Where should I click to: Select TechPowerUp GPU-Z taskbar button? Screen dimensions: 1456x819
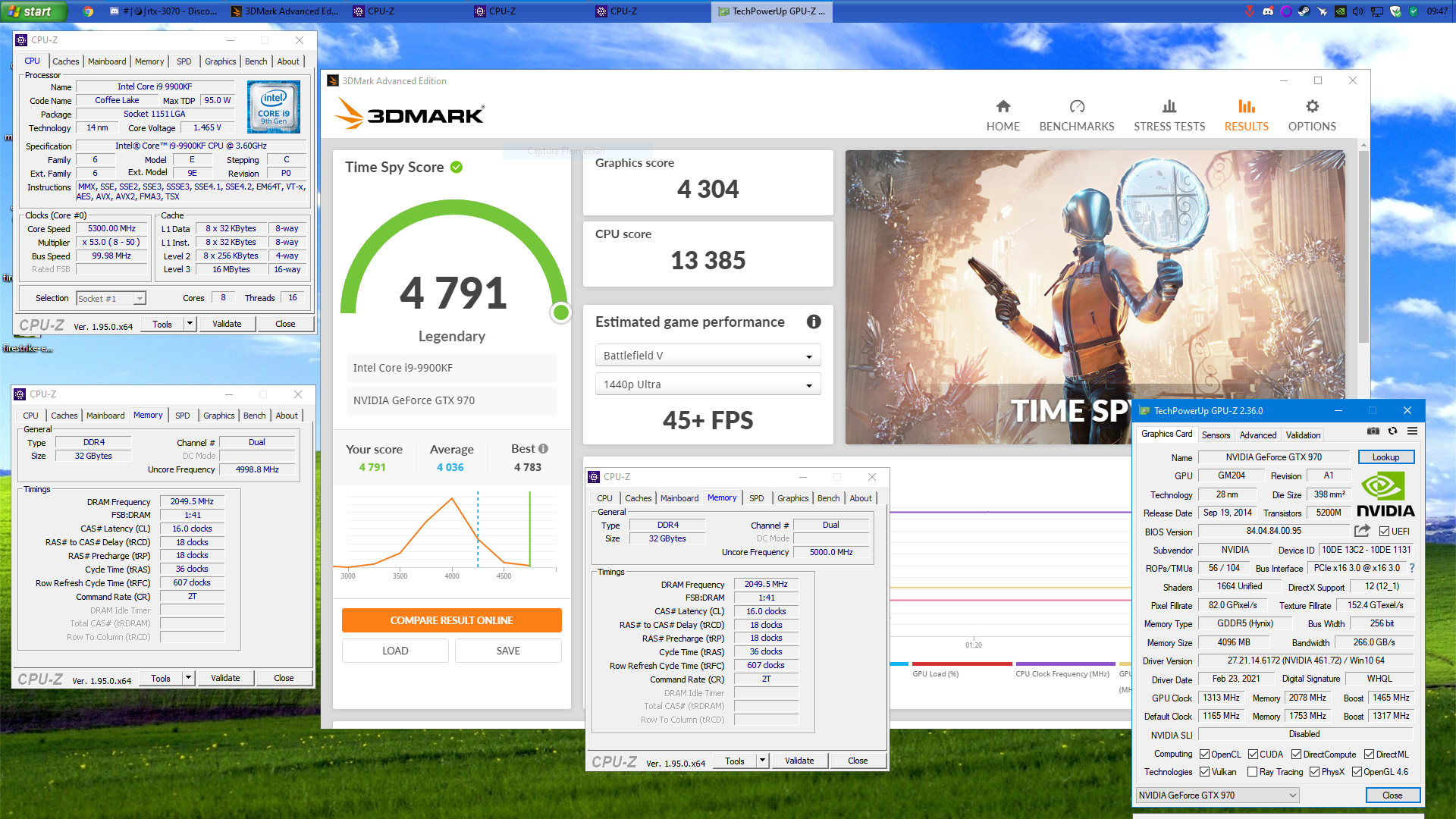[x=772, y=11]
